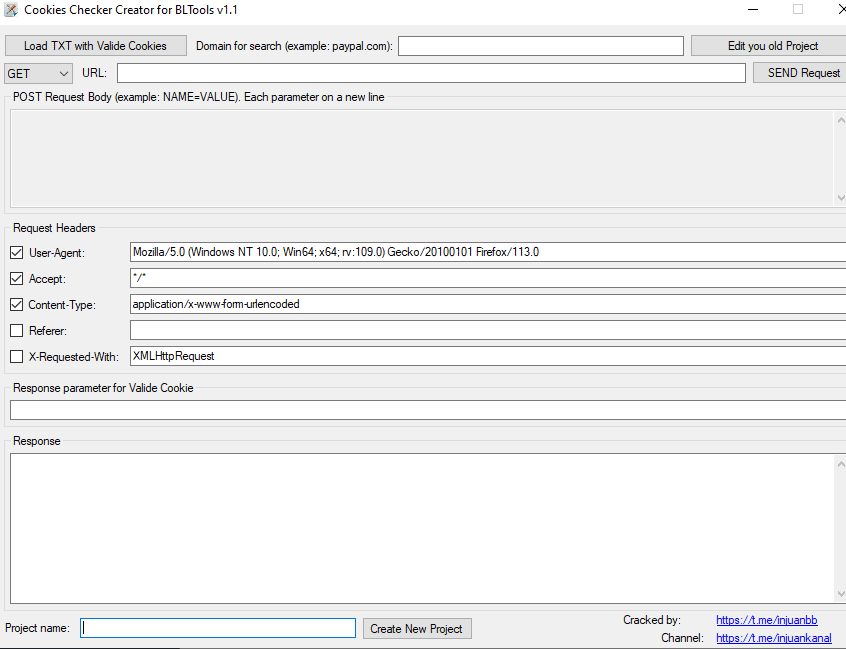Image resolution: width=846 pixels, height=649 pixels.
Task: Click the X-Requested-With XMLHttpRequest field
Action: tap(488, 356)
